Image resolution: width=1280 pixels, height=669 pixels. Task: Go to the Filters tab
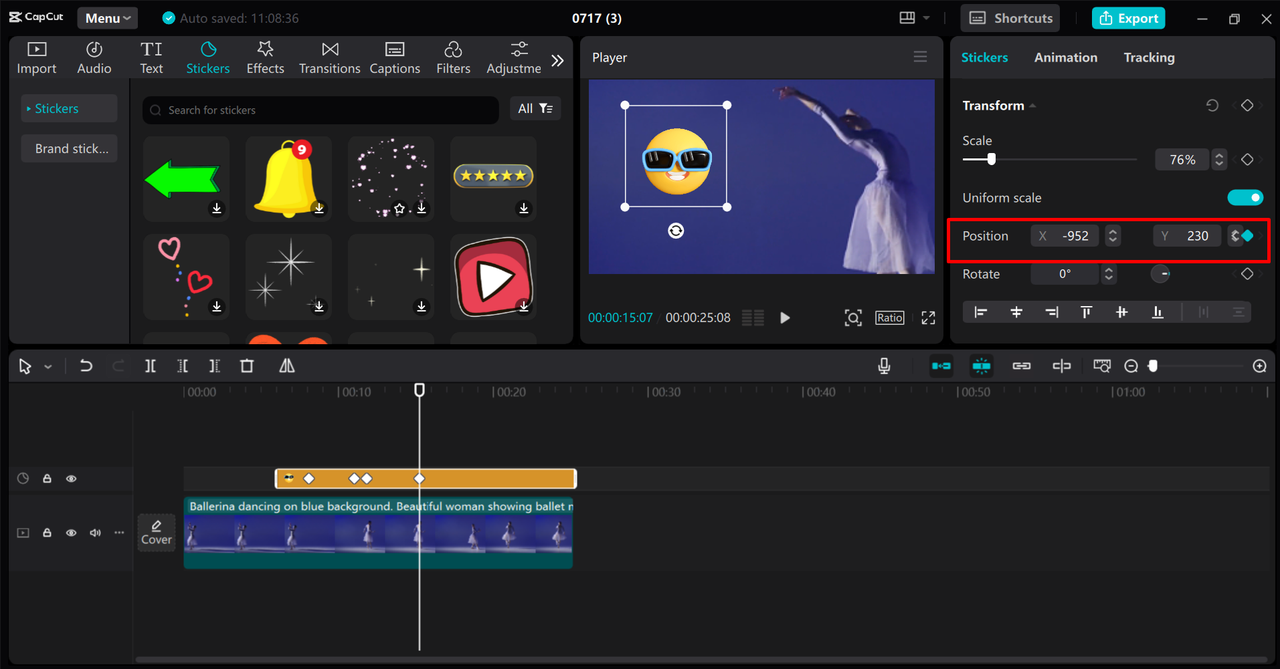[x=453, y=58]
